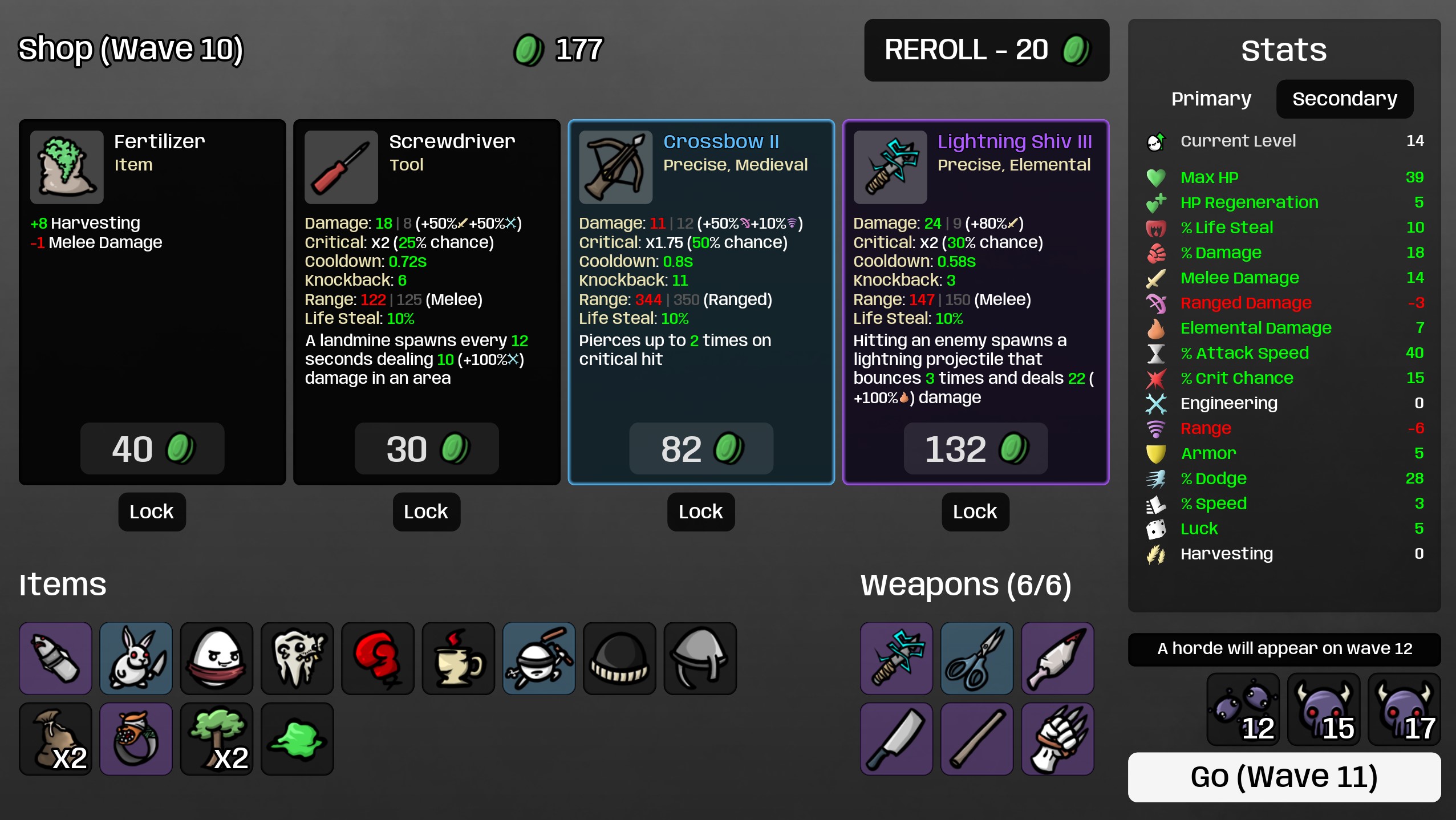Select the cleaver knife weapon slot
The height and width of the screenshot is (820, 1456).
tap(897, 738)
